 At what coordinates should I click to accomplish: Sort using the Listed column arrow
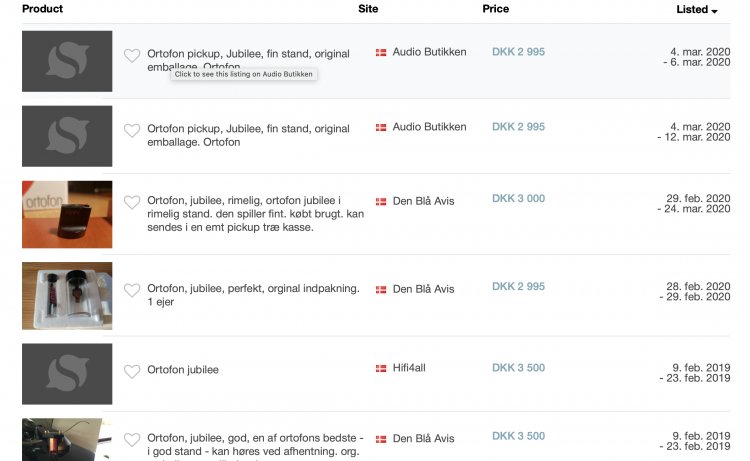point(714,10)
